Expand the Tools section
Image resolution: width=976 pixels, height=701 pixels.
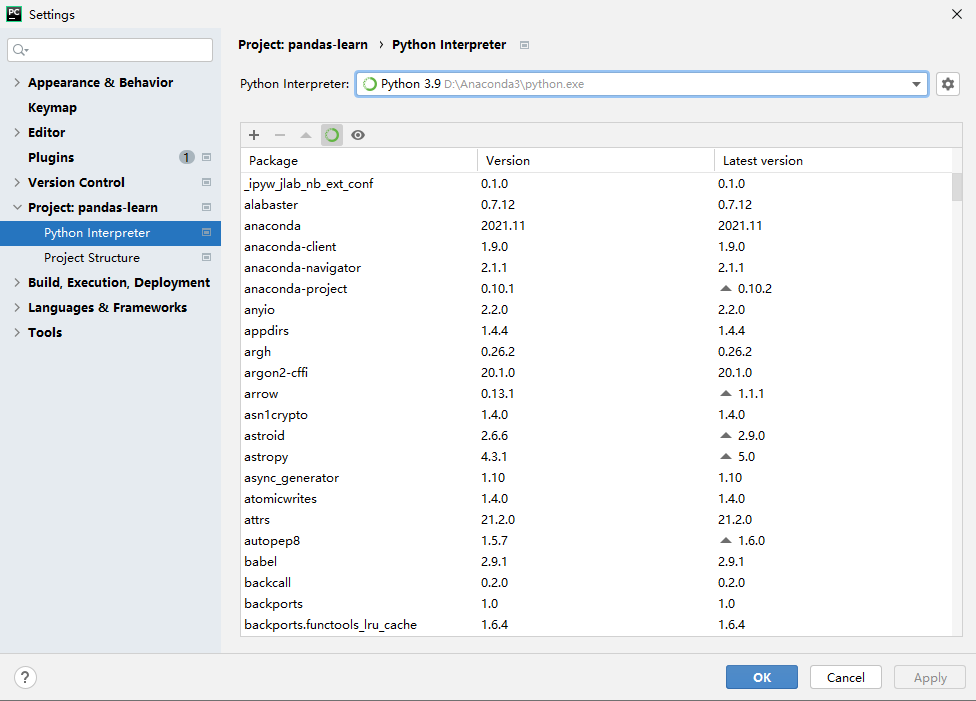point(17,332)
